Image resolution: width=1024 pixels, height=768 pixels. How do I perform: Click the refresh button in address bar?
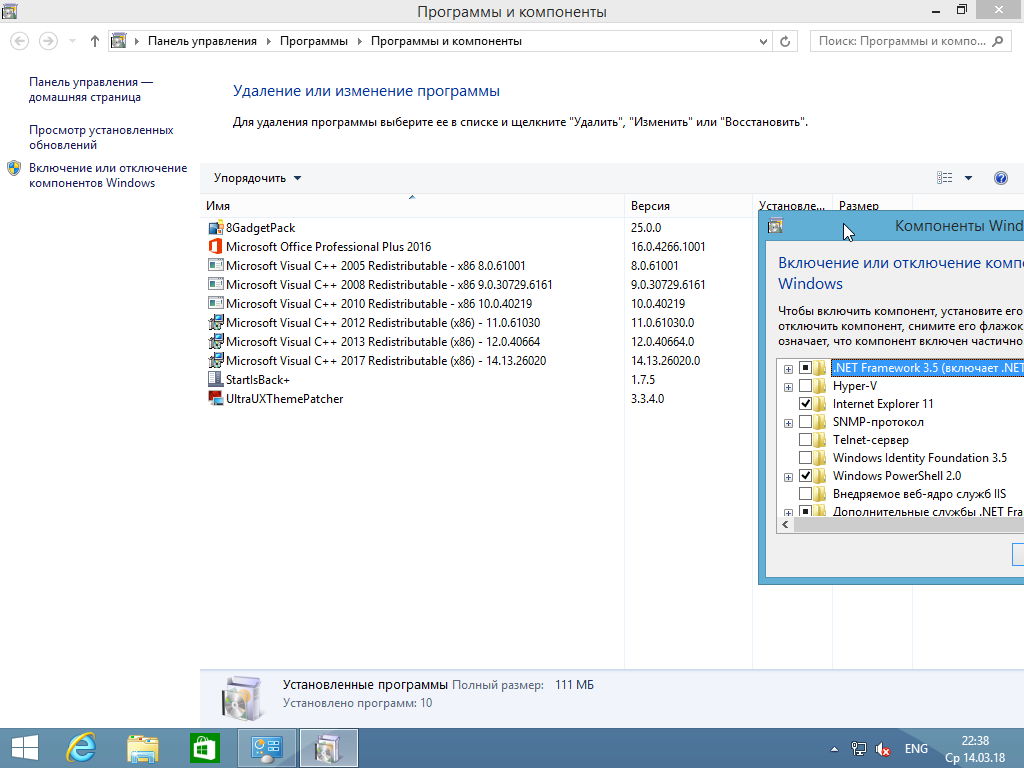[785, 41]
